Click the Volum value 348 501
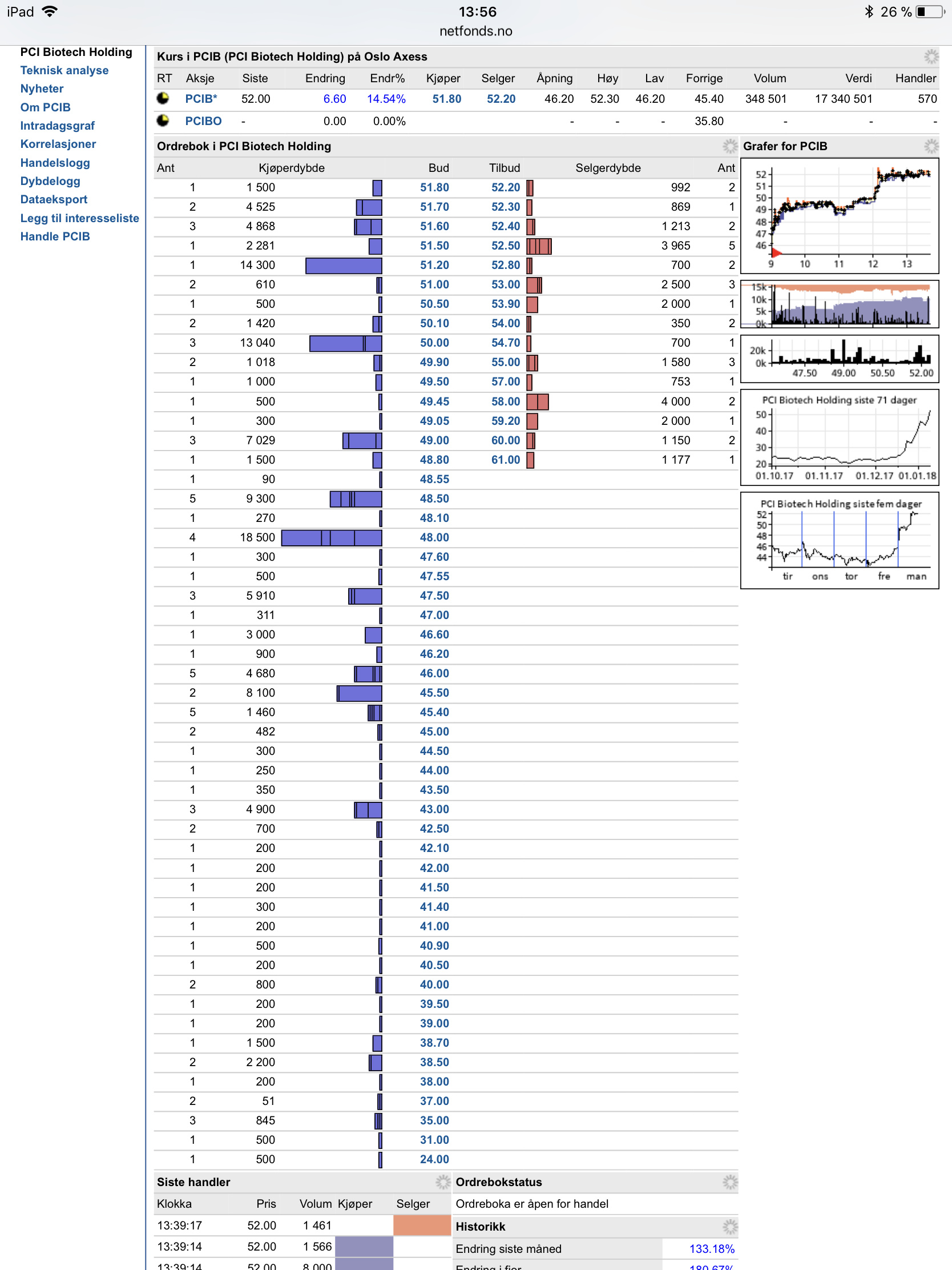 (765, 99)
